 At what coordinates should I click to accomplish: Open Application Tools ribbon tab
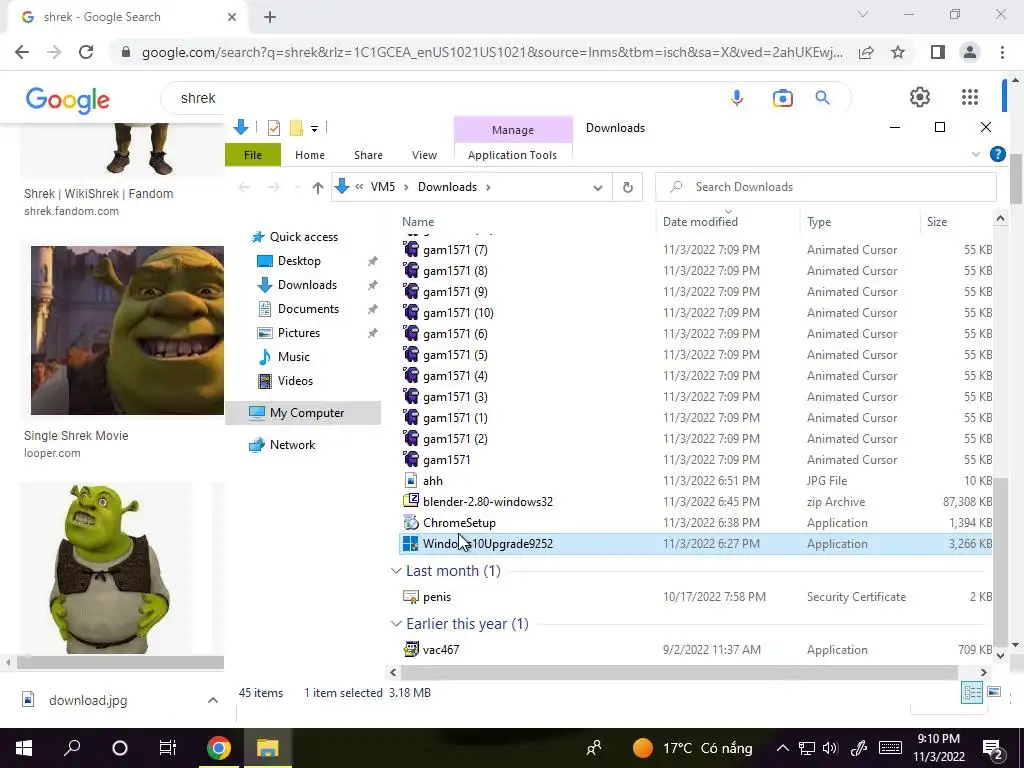(x=513, y=155)
